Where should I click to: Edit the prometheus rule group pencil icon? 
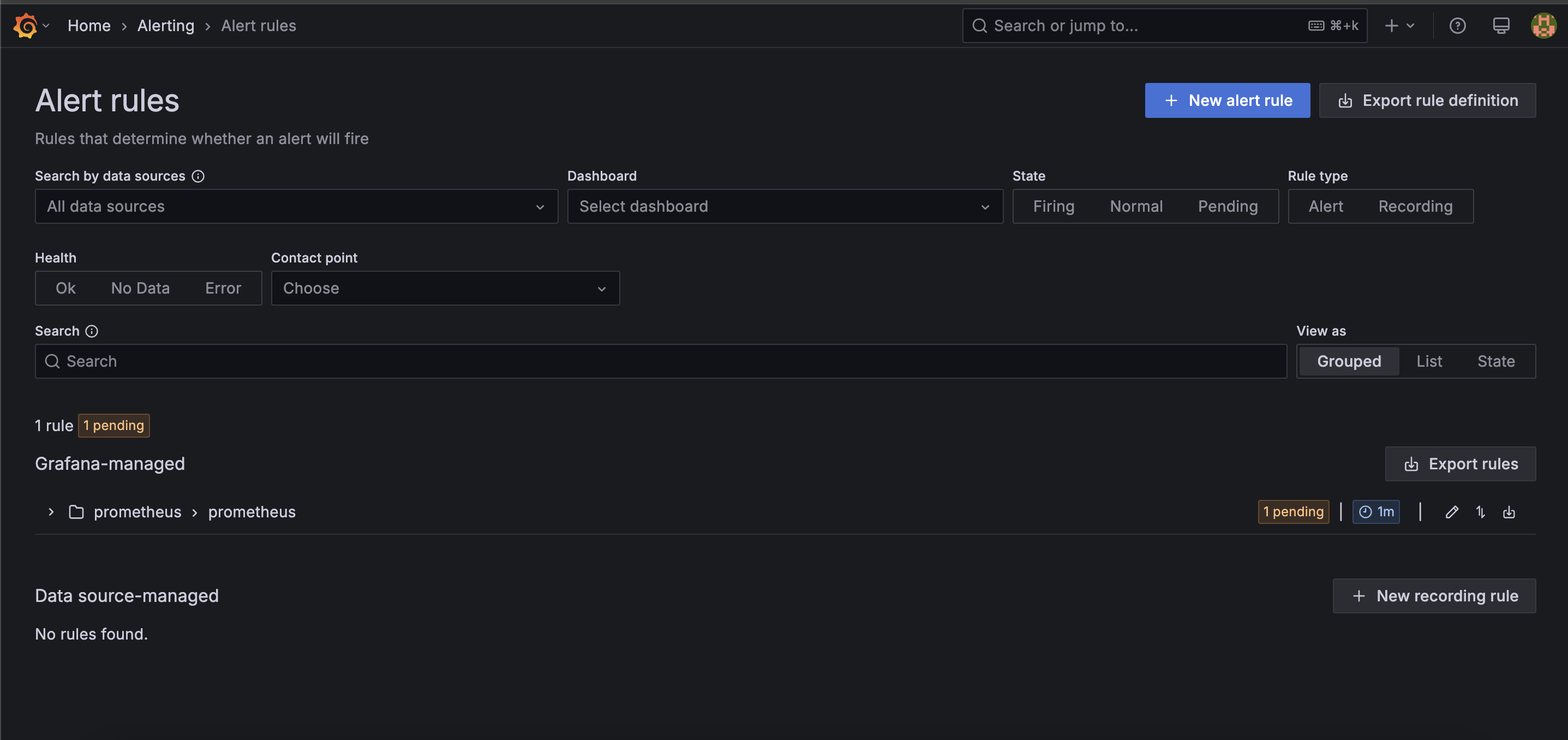[x=1452, y=512]
